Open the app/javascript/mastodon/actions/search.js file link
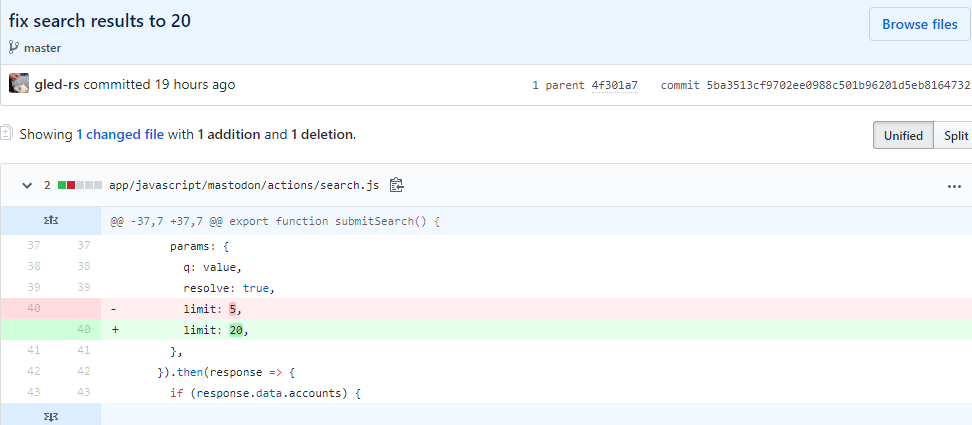The image size is (972, 425). click(x=245, y=185)
